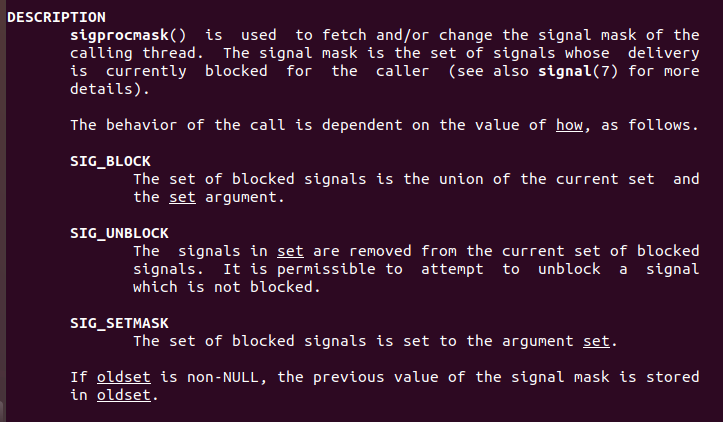Click the word 'behavior' in second paragraph
The height and width of the screenshot is (422, 723).
coord(138,125)
